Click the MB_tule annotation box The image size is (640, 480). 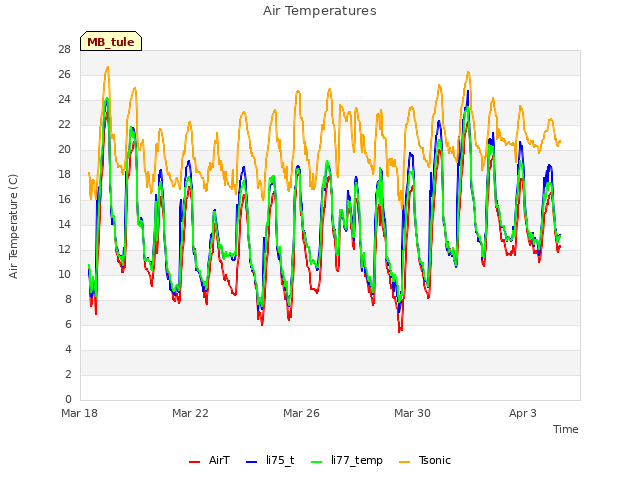click(111, 41)
